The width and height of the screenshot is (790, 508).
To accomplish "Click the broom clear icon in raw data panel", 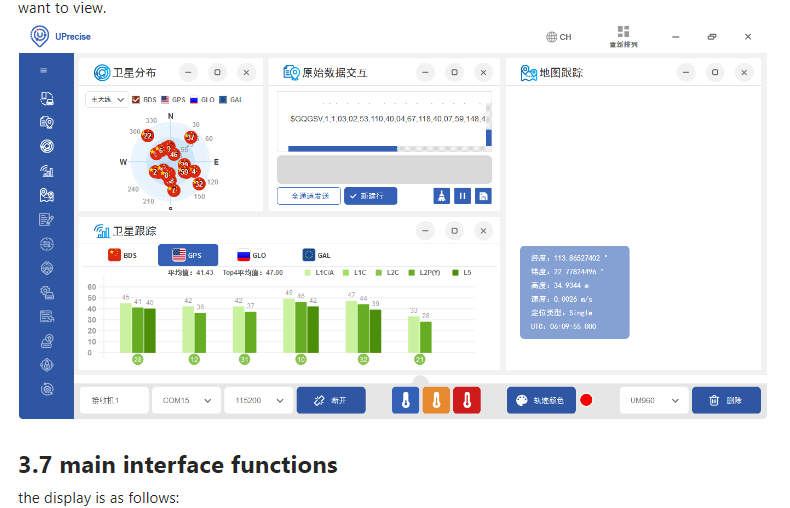I will (441, 196).
